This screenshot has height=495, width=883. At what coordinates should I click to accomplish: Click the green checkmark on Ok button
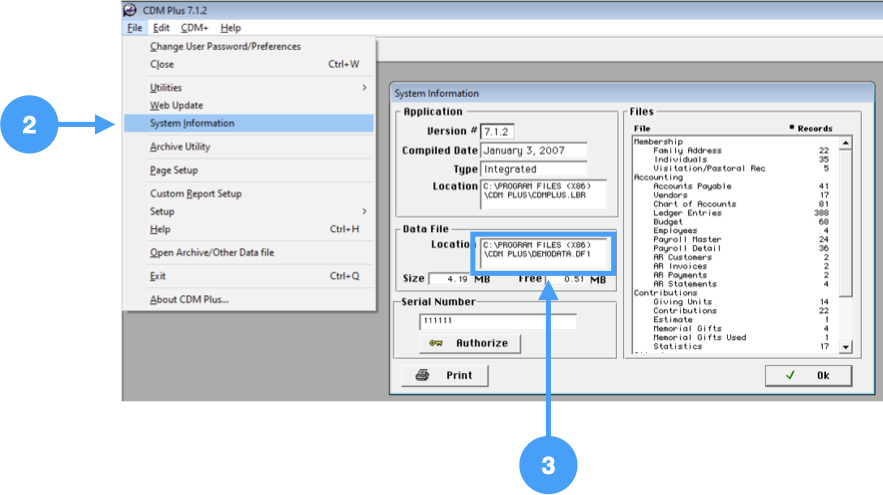[x=790, y=376]
